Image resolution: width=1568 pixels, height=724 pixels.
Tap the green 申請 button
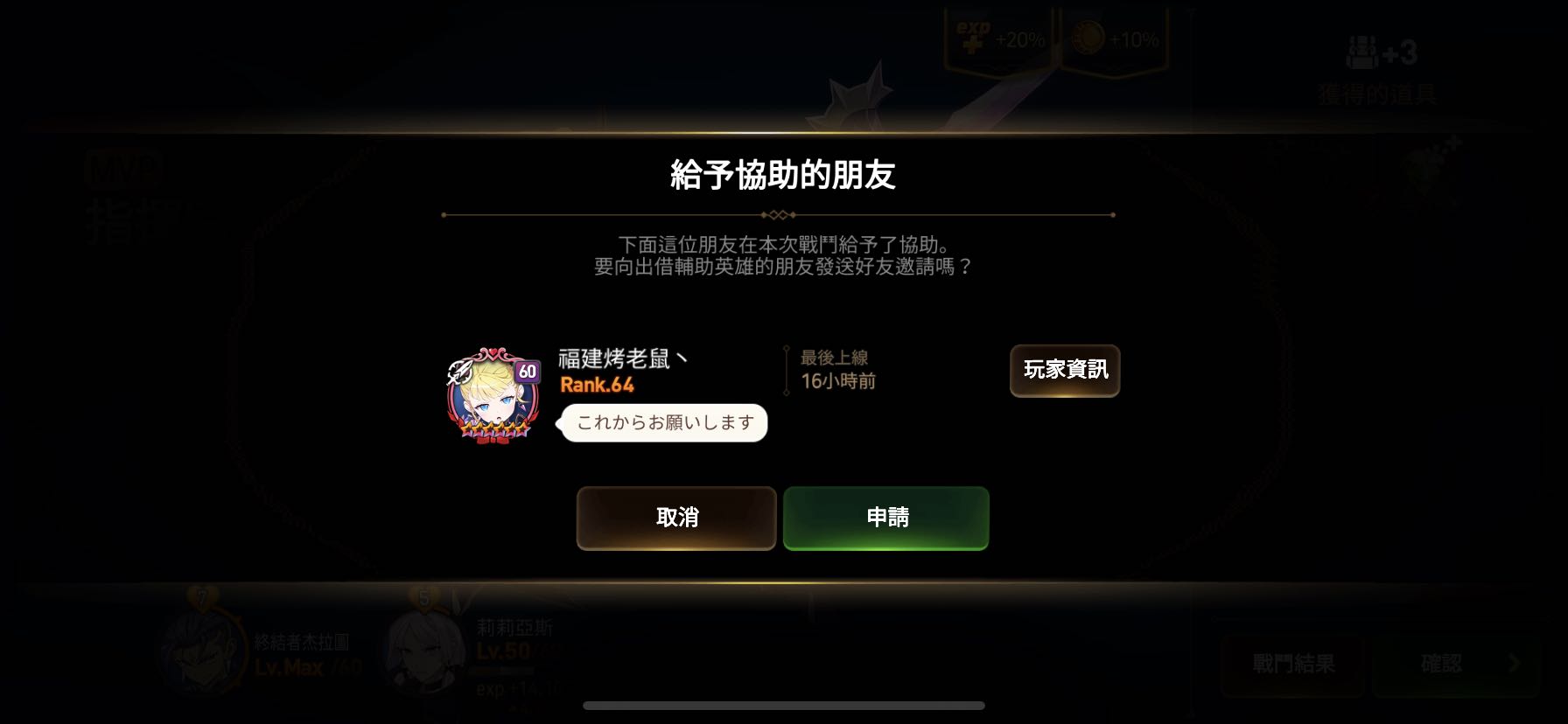[x=885, y=518]
